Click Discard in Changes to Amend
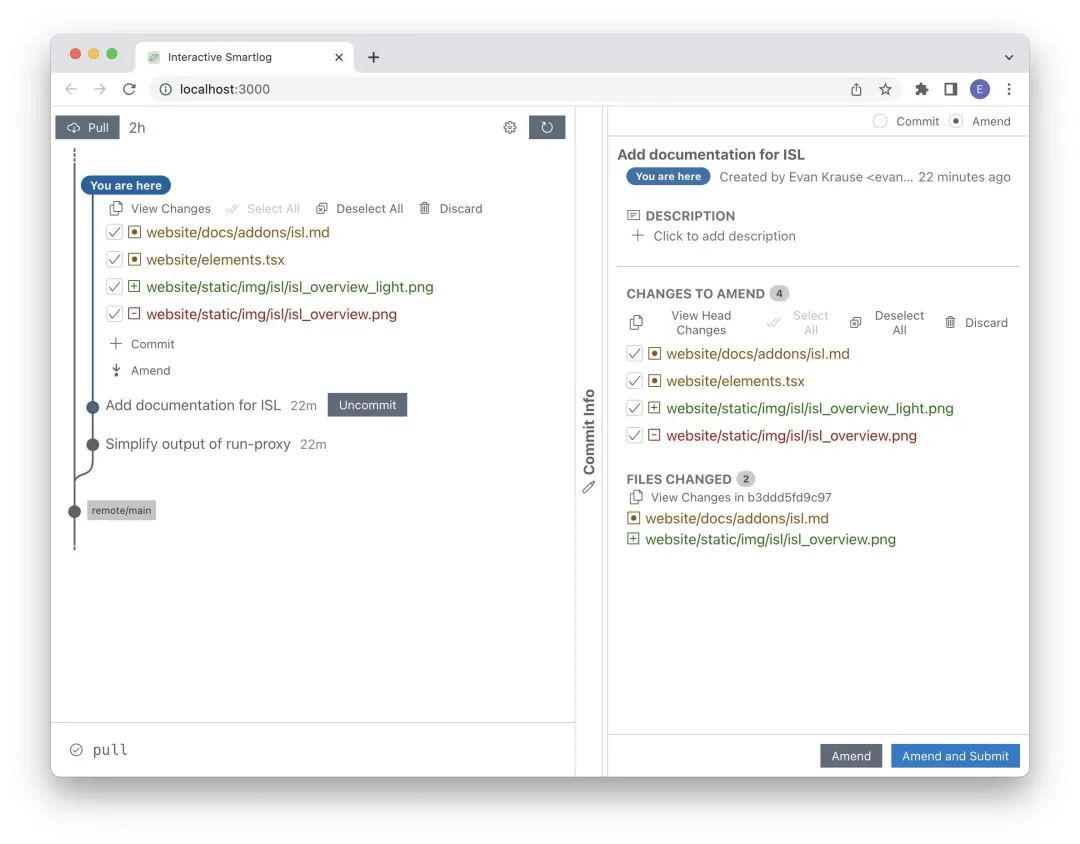 [x=976, y=322]
